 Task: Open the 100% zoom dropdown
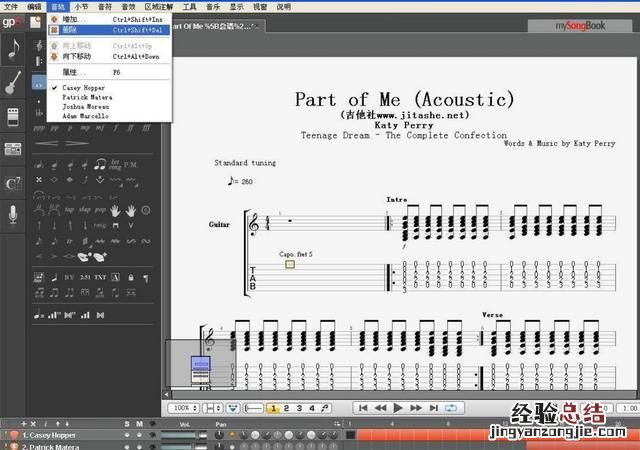click(x=183, y=408)
